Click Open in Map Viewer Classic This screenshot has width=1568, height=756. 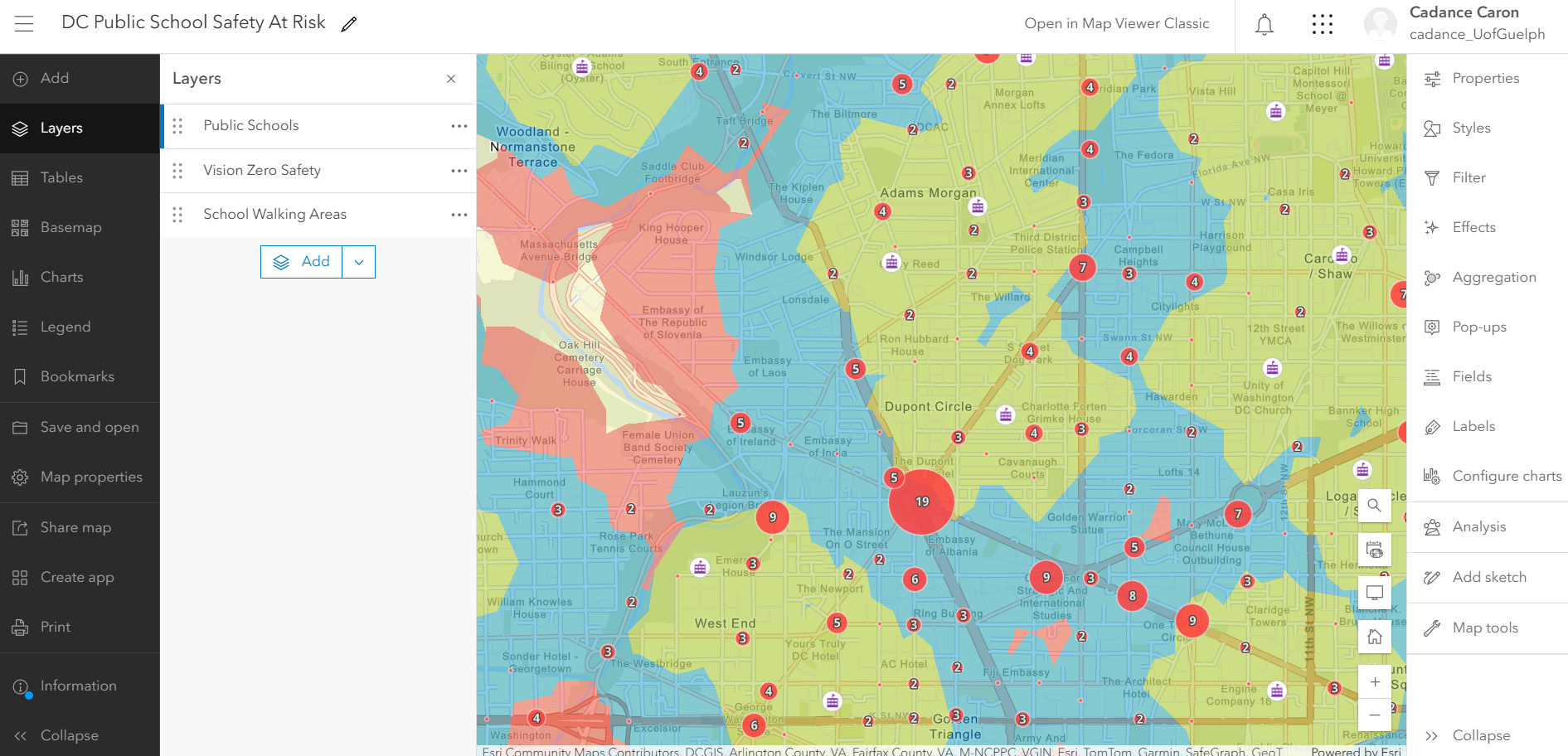tap(1117, 23)
